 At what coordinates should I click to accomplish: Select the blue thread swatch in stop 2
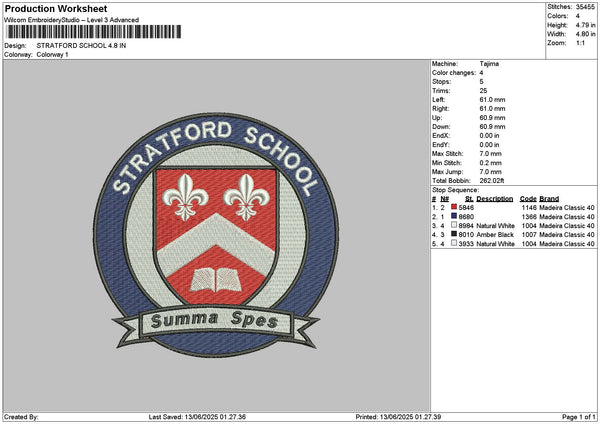[x=453, y=216]
